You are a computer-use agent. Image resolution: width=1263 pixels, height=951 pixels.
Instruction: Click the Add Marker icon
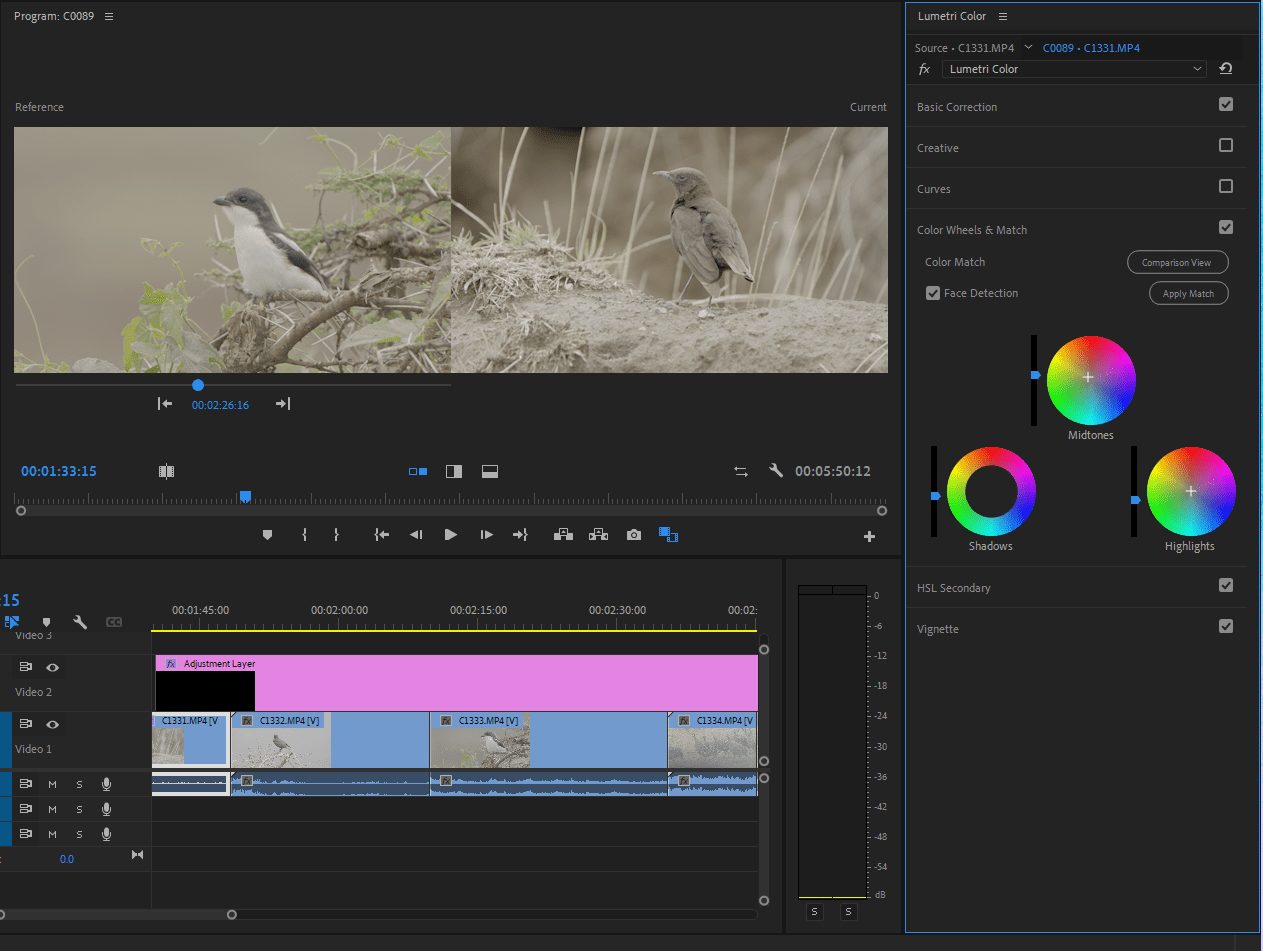267,535
